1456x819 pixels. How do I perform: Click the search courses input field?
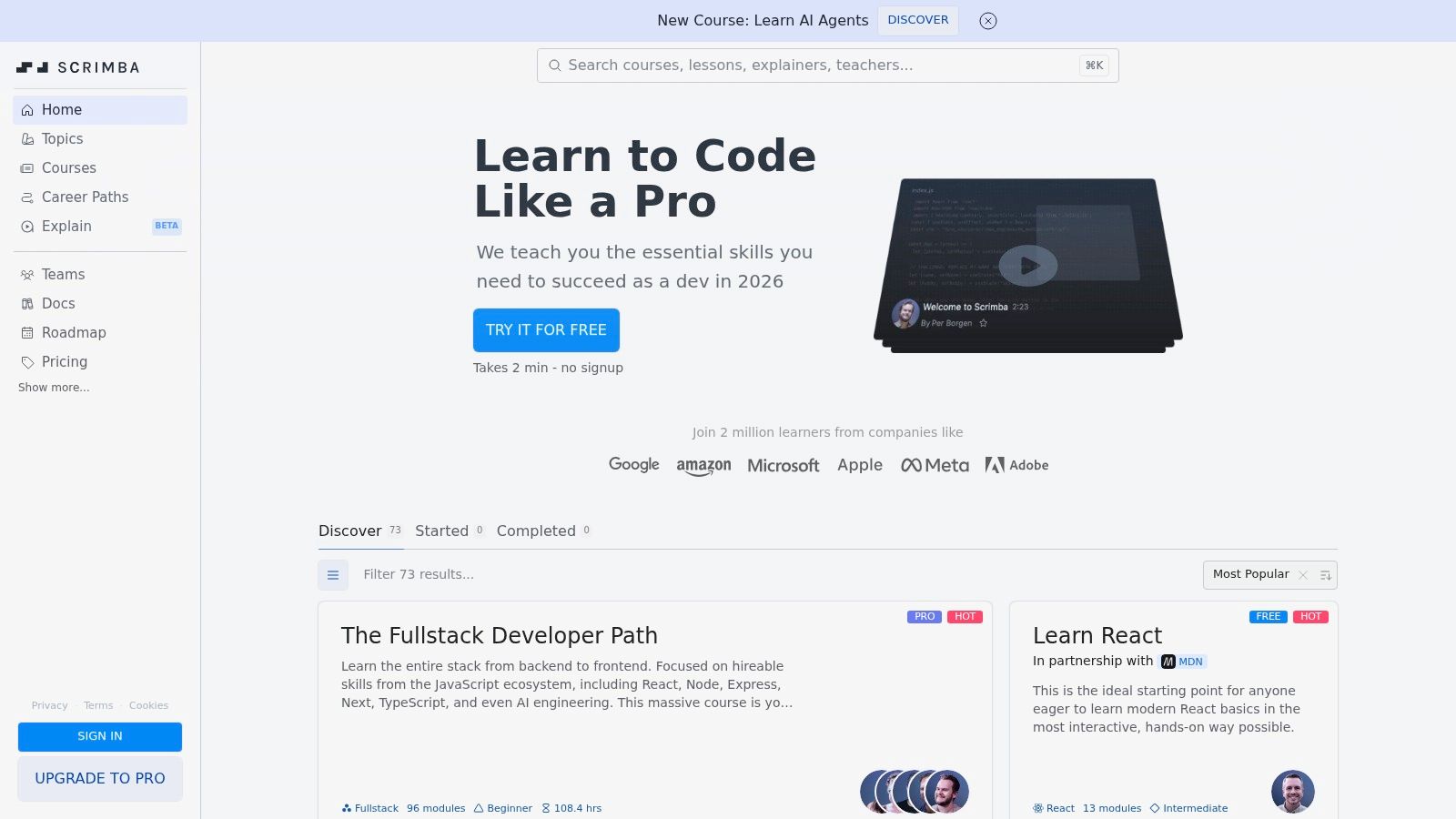coord(827,66)
